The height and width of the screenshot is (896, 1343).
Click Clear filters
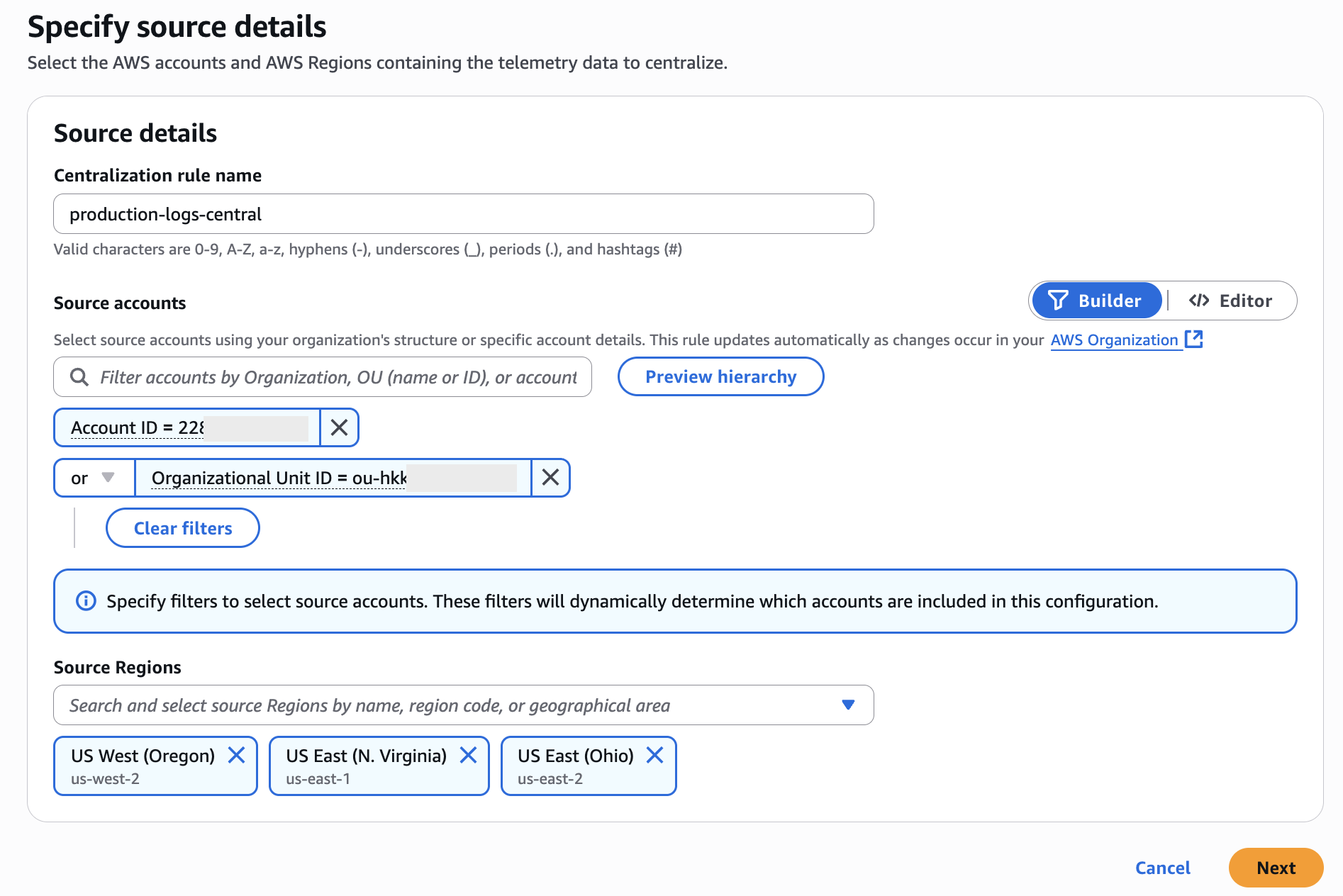click(182, 527)
